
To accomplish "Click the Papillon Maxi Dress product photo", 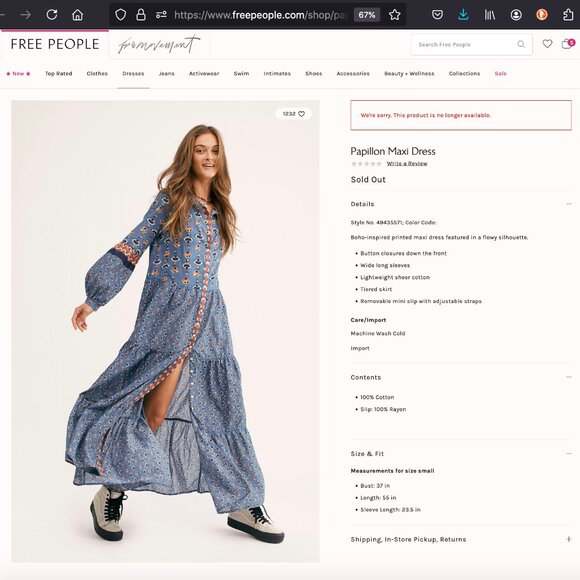I will click(x=165, y=331).
